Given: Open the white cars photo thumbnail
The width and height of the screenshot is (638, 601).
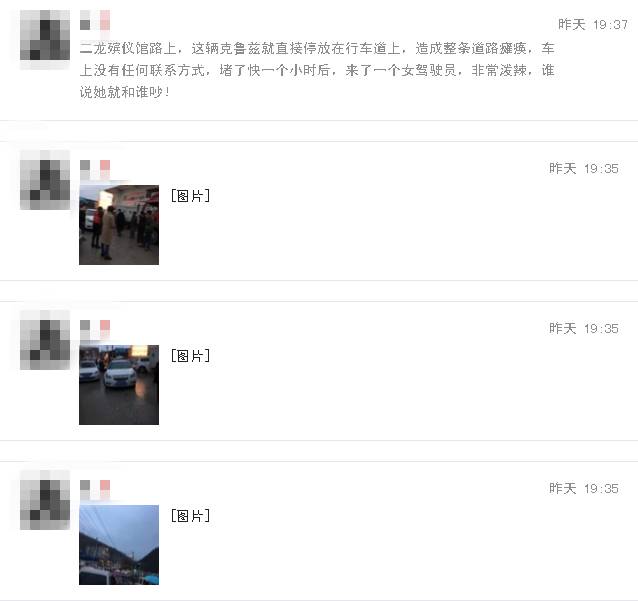Looking at the screenshot, I should tap(119, 385).
